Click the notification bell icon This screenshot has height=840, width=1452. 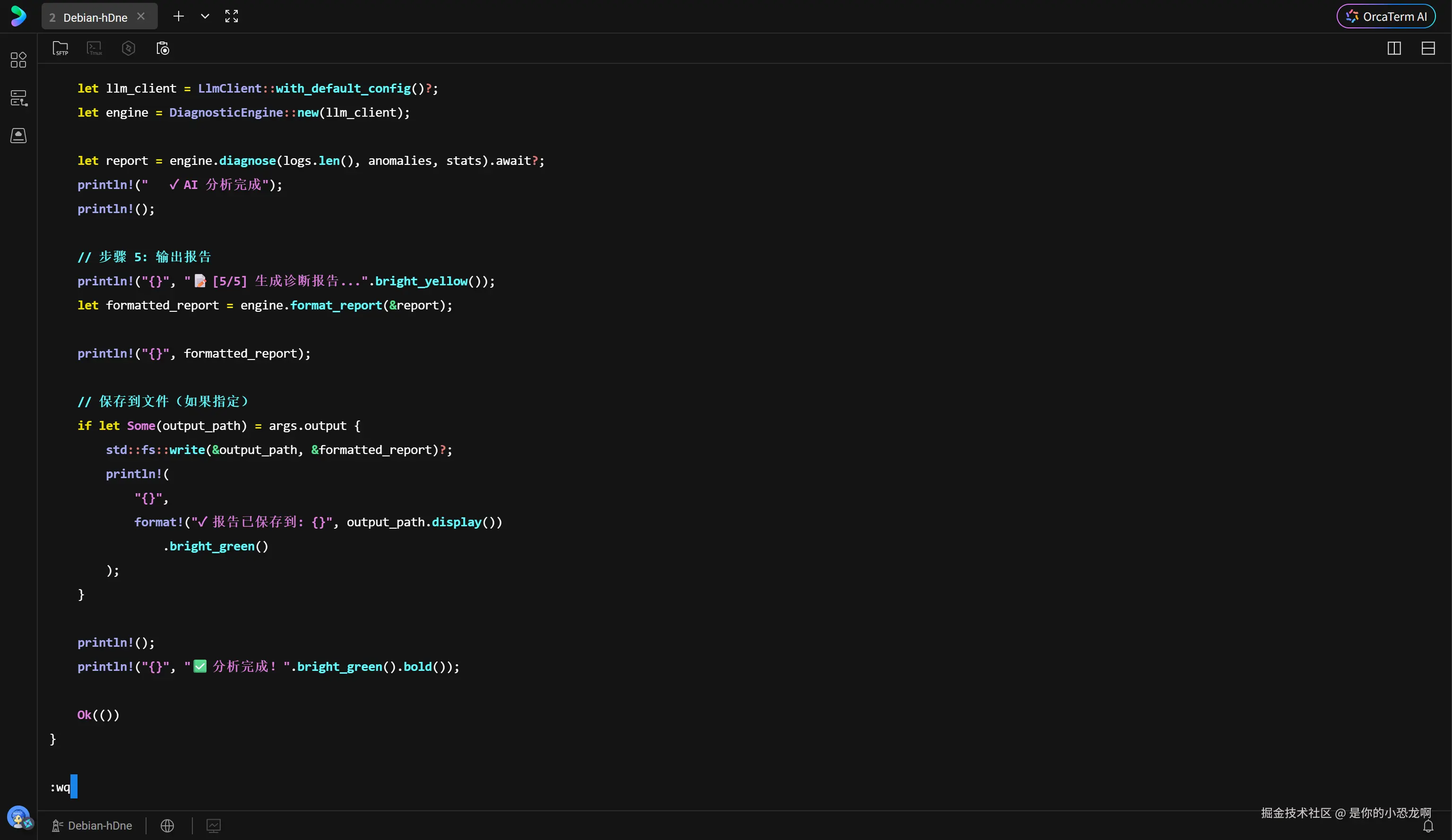pyautogui.click(x=1428, y=827)
